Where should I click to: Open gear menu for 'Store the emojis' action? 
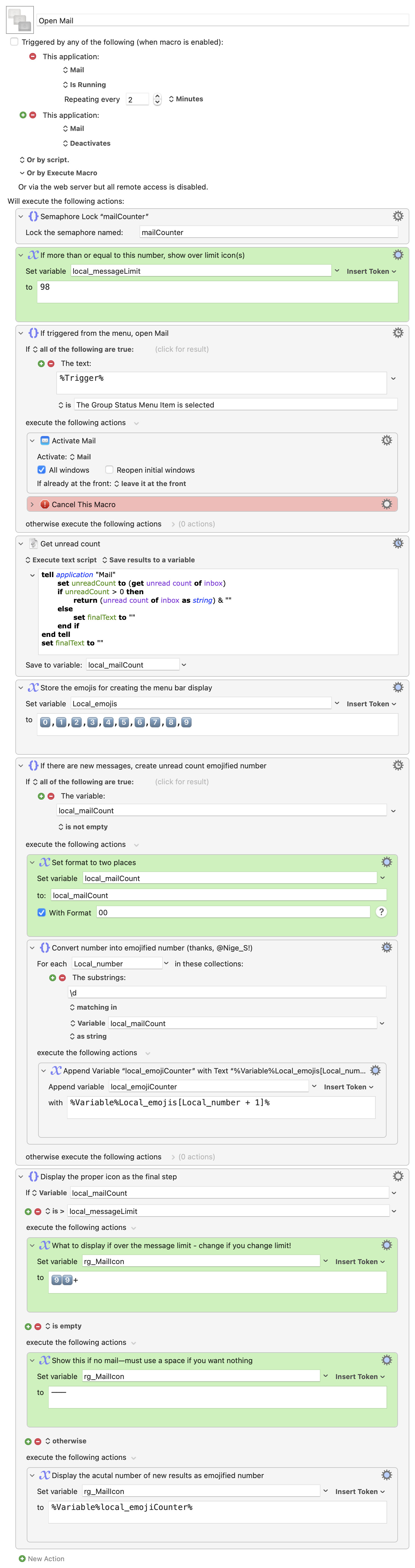(x=398, y=687)
